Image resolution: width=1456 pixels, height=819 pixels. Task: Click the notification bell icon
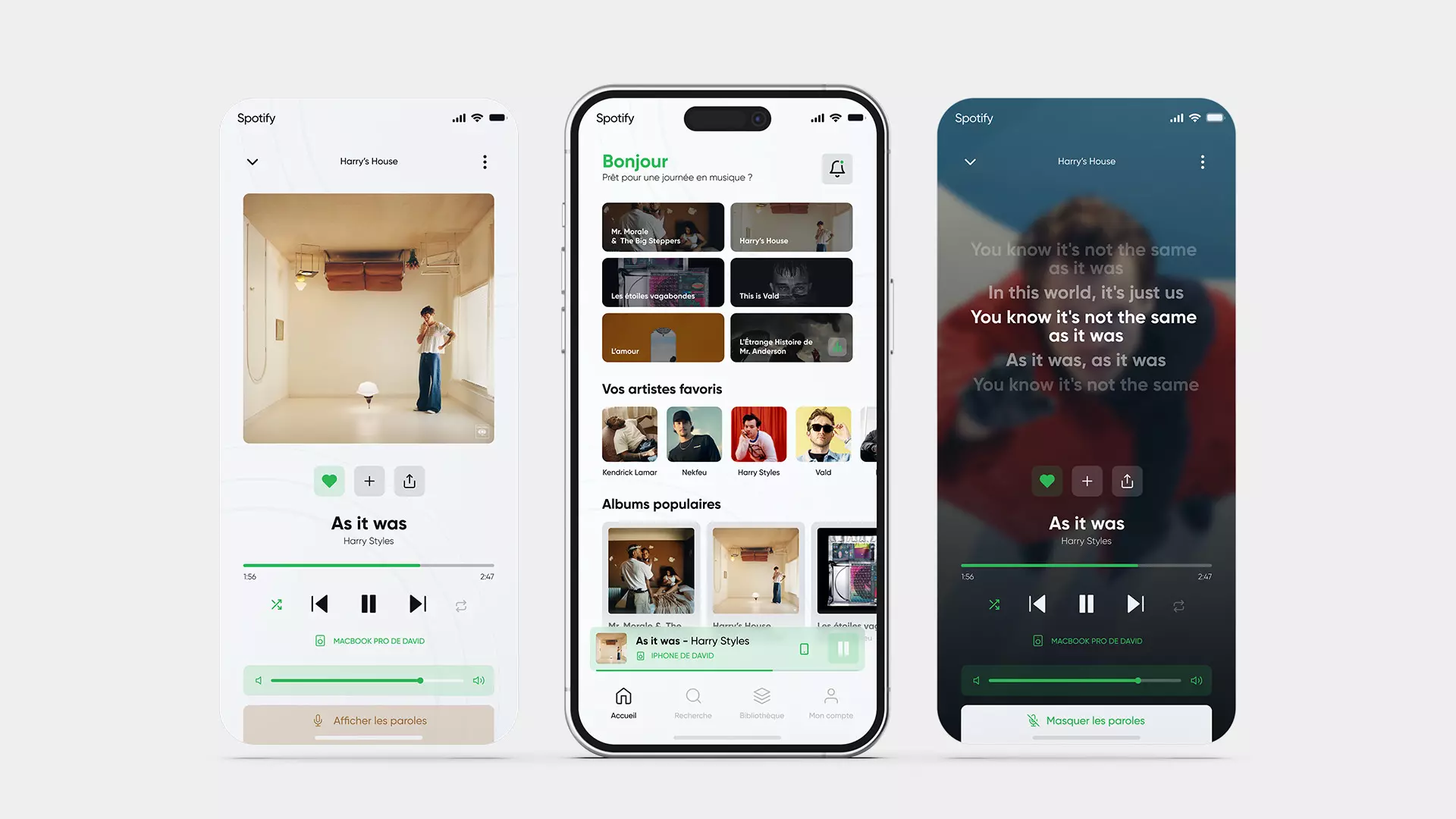click(837, 168)
